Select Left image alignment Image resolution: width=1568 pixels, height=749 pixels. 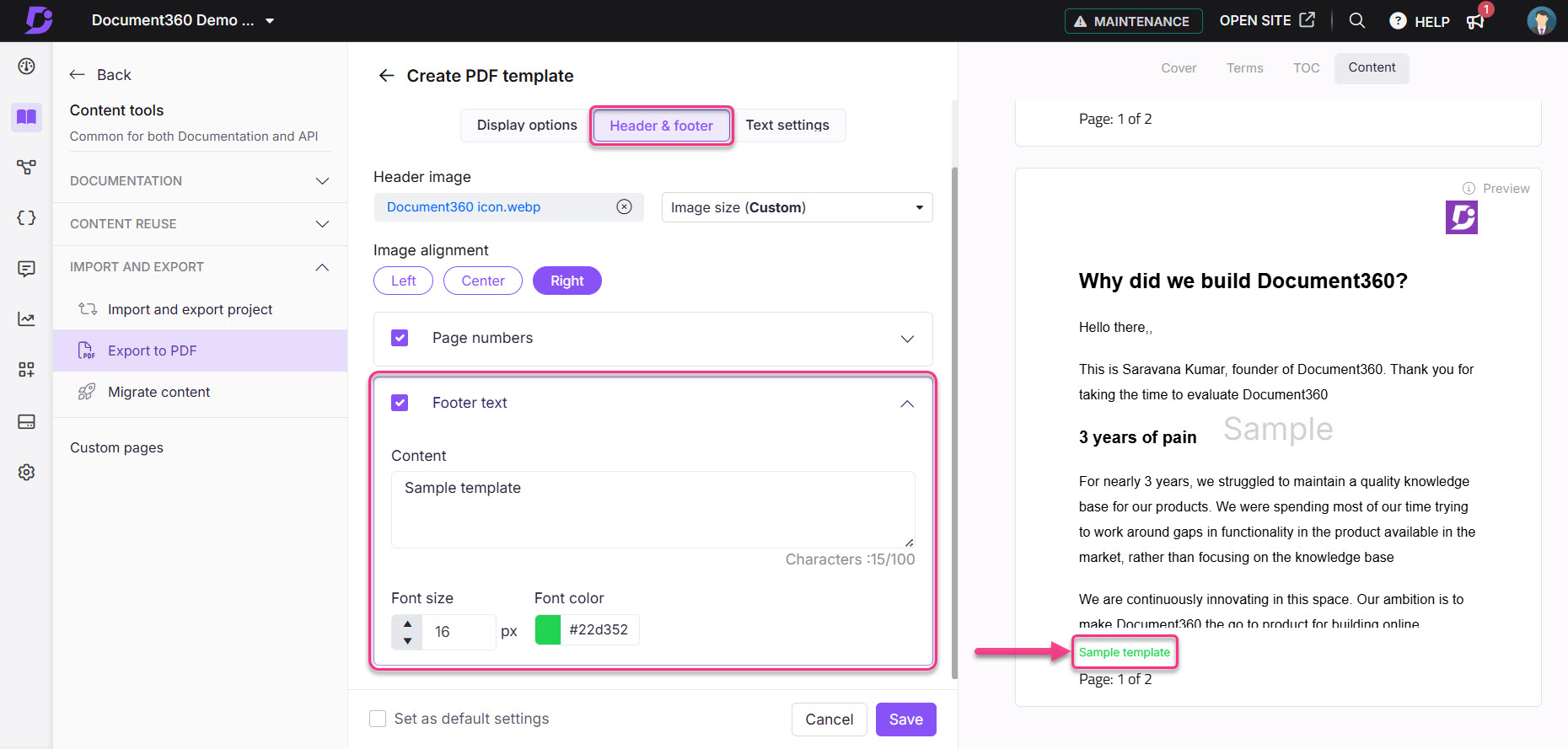point(403,281)
